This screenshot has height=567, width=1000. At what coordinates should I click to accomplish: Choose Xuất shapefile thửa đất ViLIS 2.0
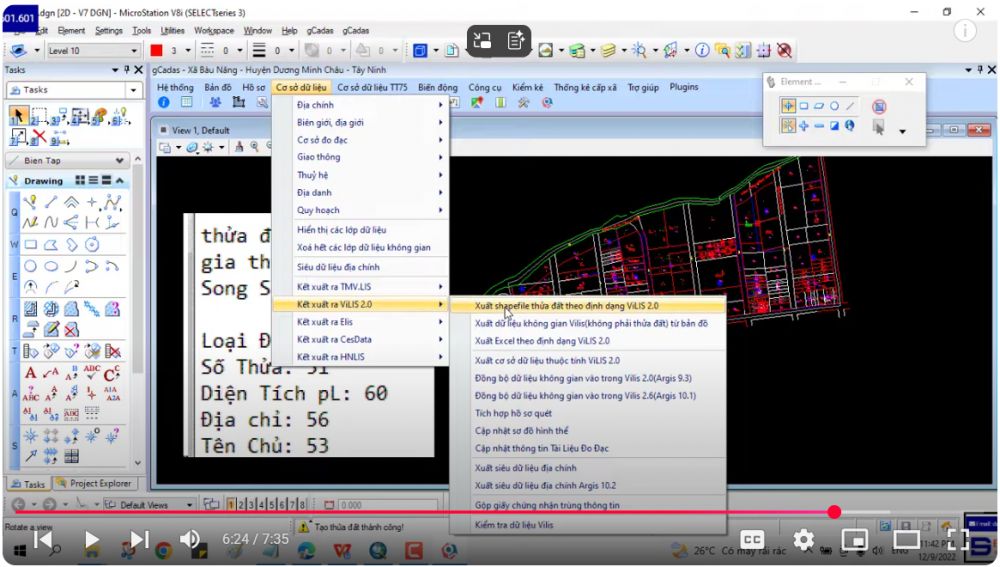coord(566,306)
